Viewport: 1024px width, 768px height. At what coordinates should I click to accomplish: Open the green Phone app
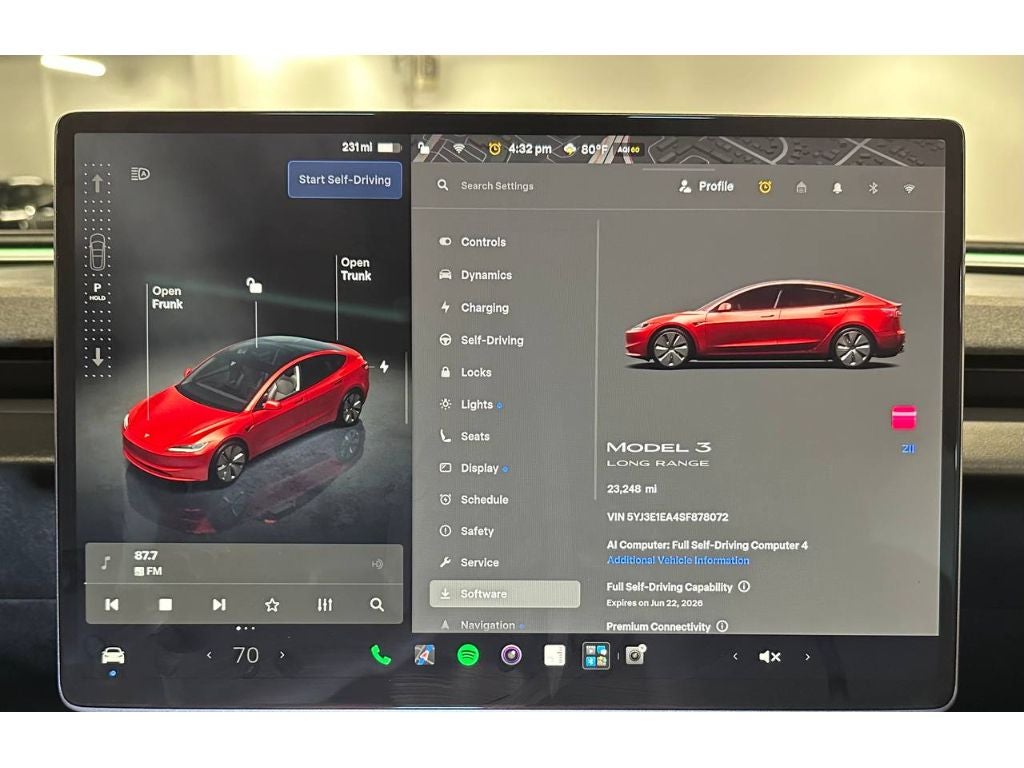pos(381,655)
